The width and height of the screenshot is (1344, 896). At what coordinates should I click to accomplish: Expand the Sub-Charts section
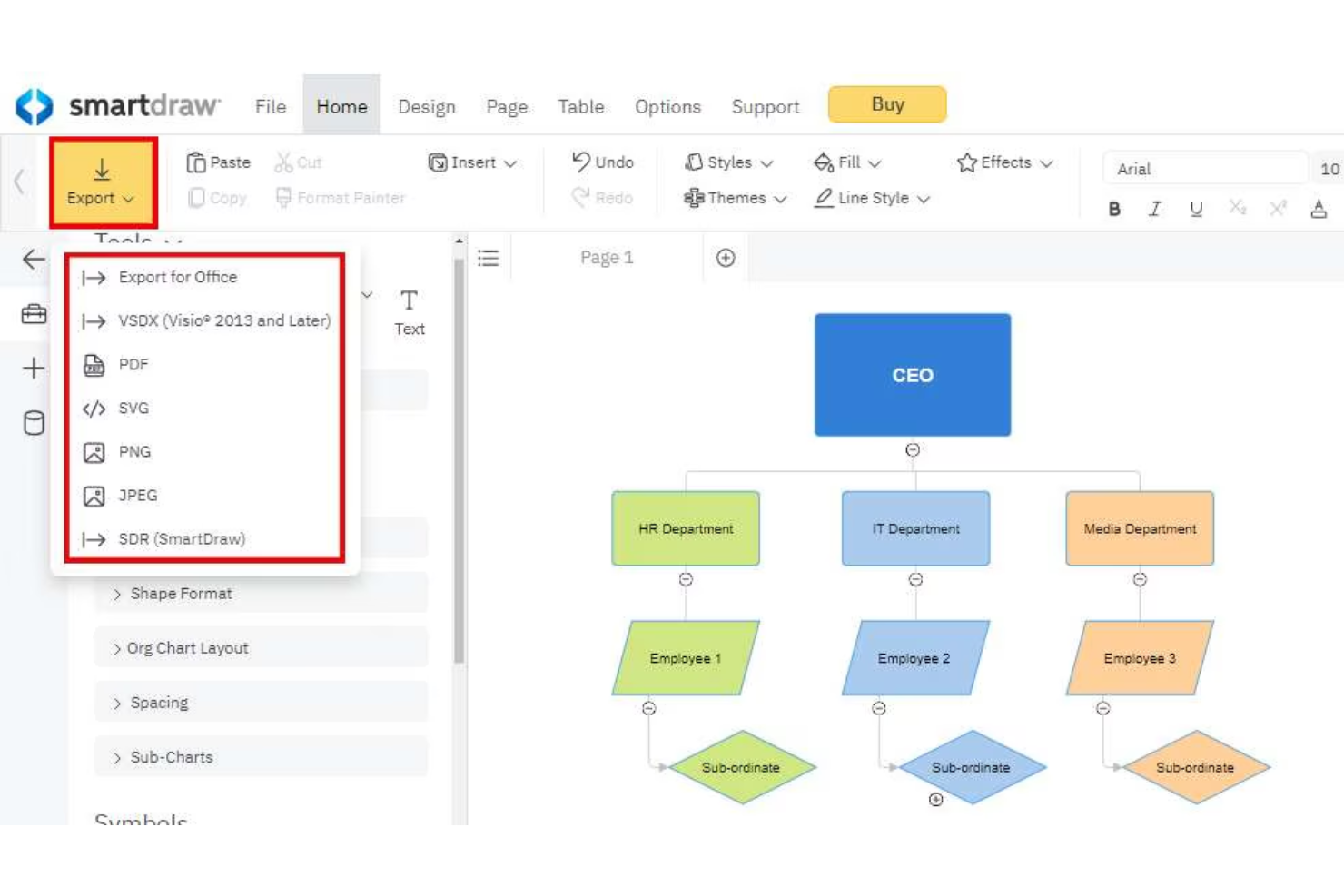[261, 757]
